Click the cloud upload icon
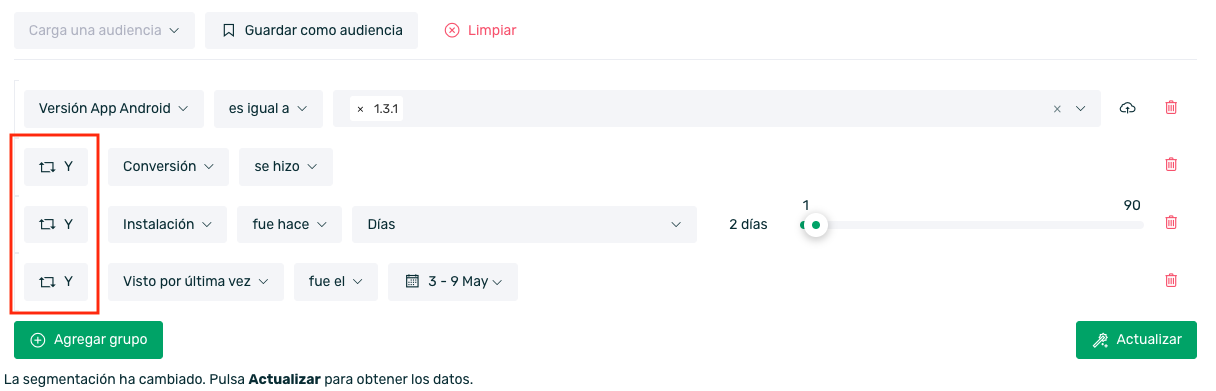 (1128, 108)
